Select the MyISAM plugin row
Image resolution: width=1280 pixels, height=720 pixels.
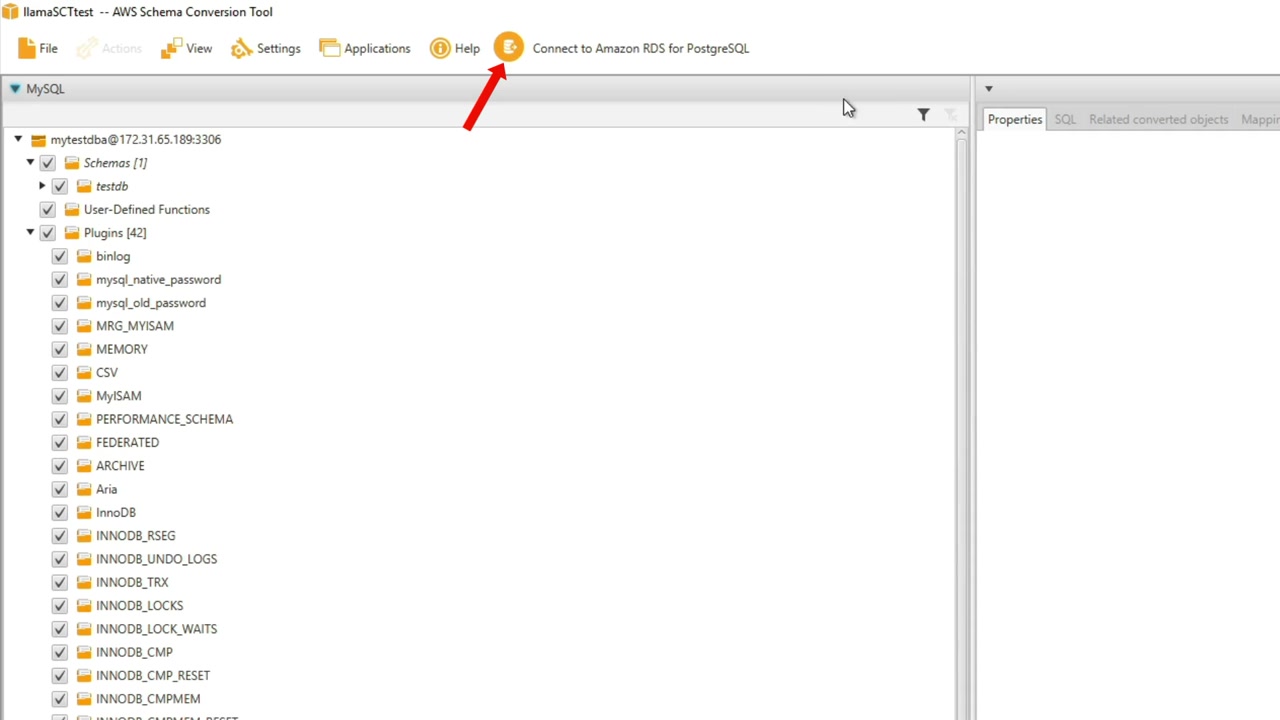click(x=119, y=396)
